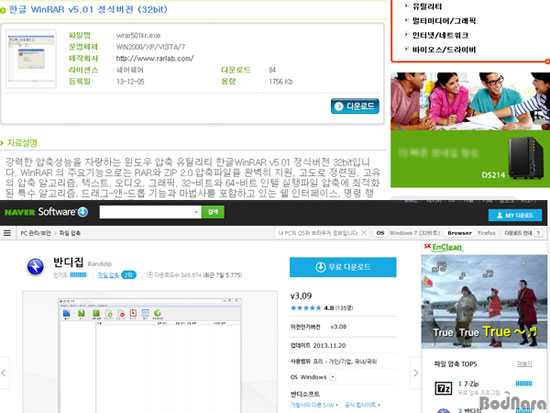550x413 pixels.
Task: Open the more link (더보기) beside 파일 압축 TOP5
Action: tap(524, 364)
